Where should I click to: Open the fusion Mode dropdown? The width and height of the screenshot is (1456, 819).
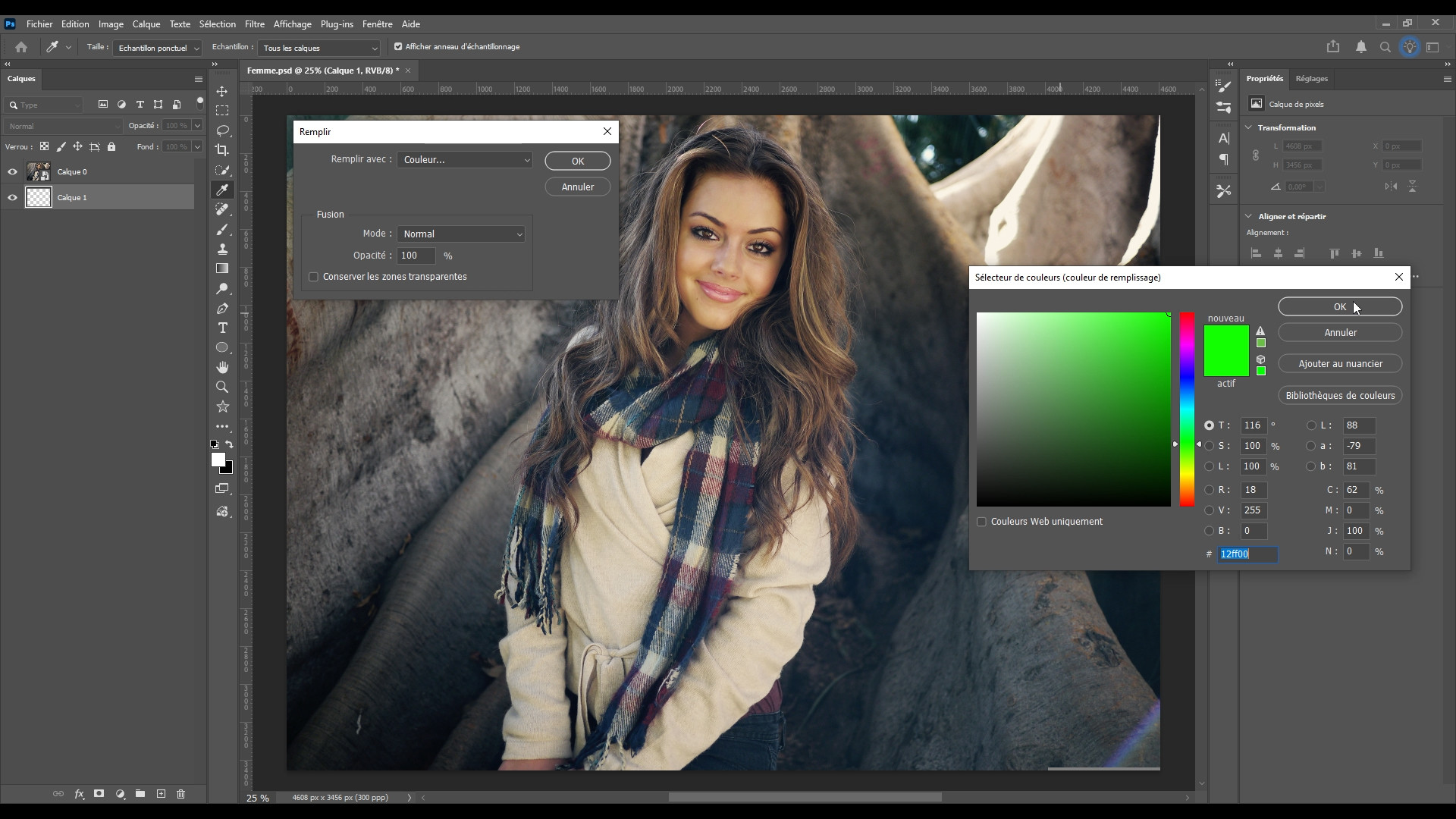461,234
